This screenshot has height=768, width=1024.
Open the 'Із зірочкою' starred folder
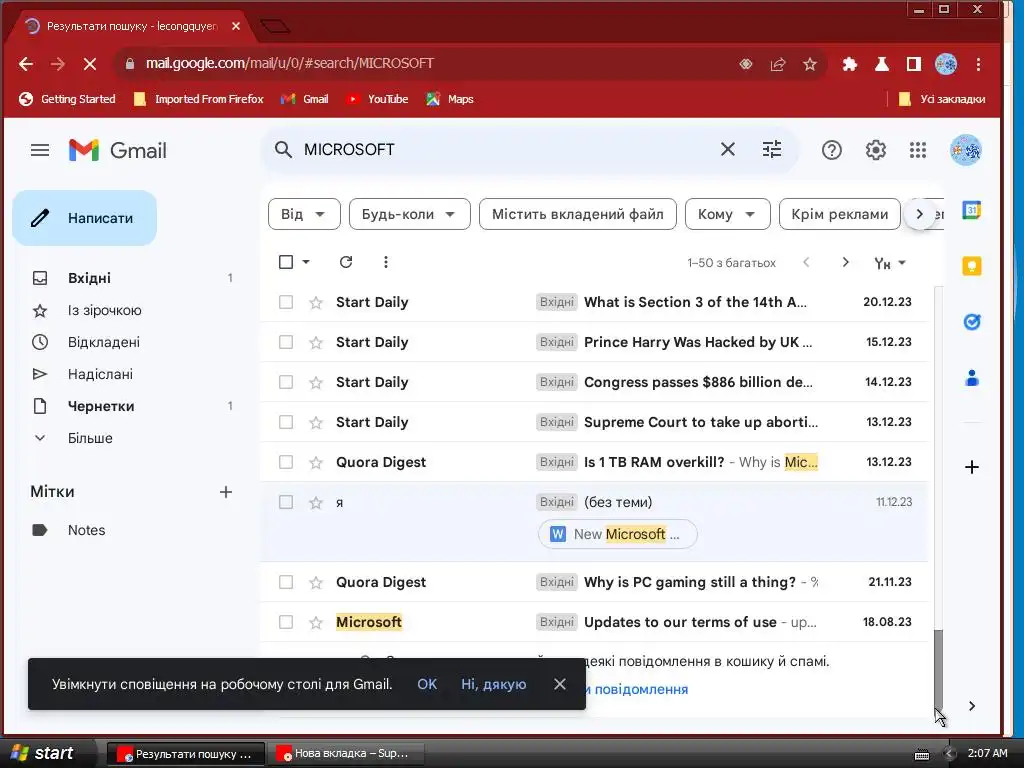(x=104, y=310)
